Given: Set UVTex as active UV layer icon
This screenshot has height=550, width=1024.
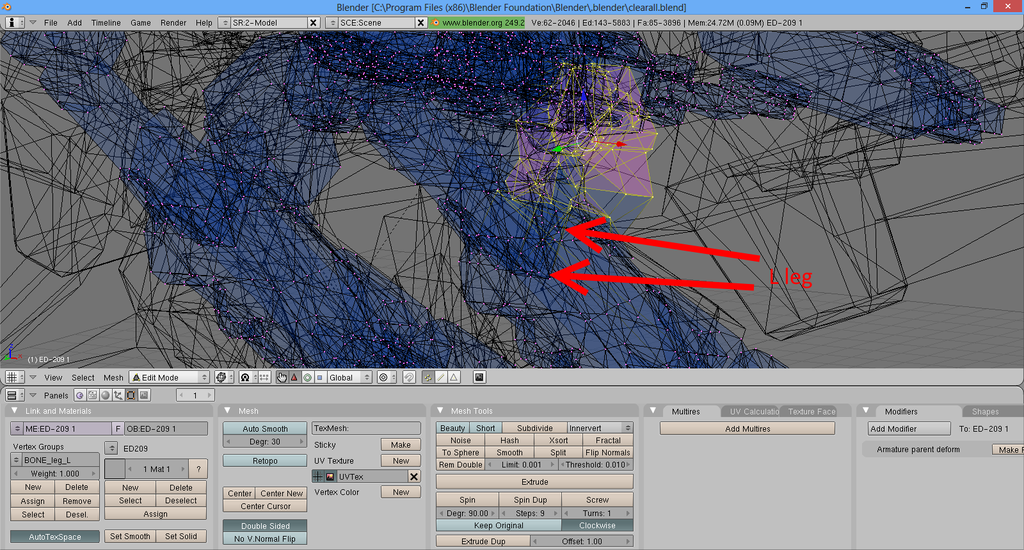Looking at the screenshot, I should click(x=318, y=477).
